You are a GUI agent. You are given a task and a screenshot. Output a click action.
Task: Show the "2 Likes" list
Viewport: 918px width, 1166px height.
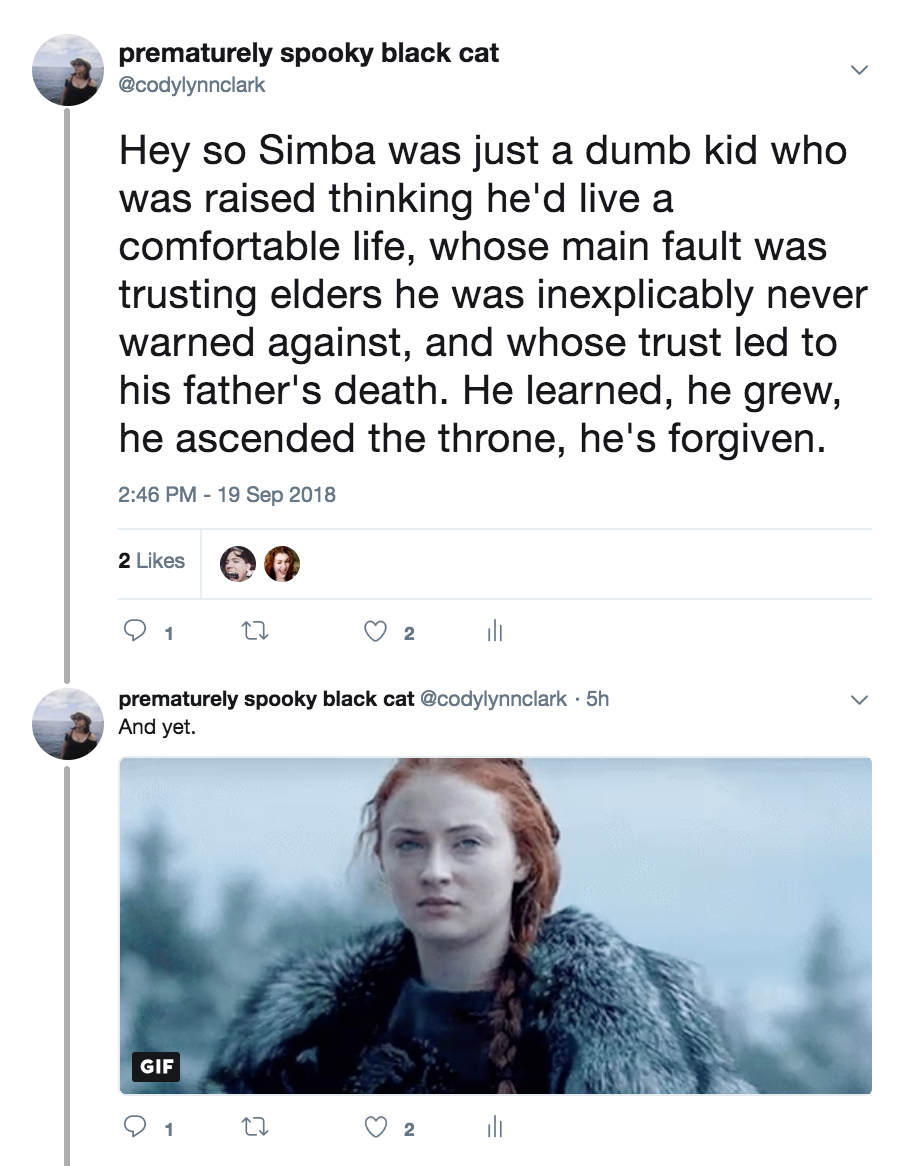pyautogui.click(x=151, y=561)
